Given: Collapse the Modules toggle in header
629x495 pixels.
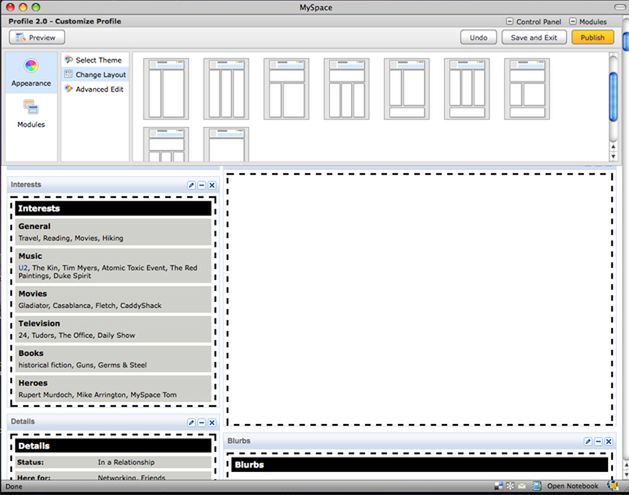Looking at the screenshot, I should point(573,21).
